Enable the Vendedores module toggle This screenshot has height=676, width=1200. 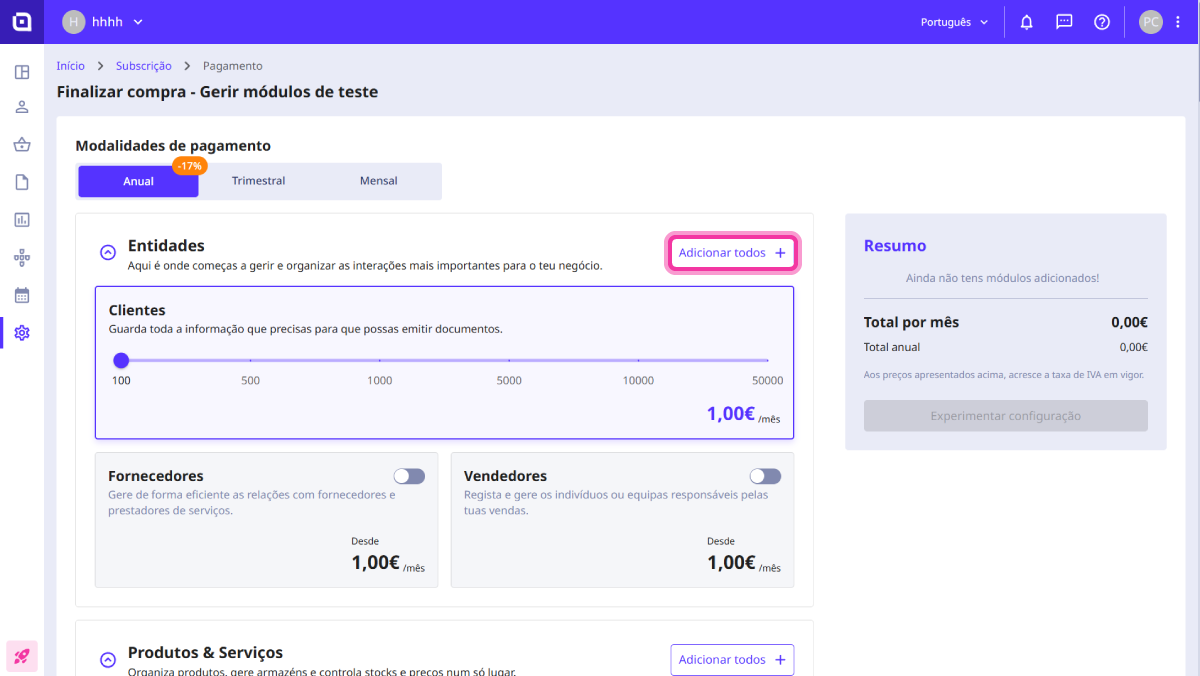pos(765,476)
